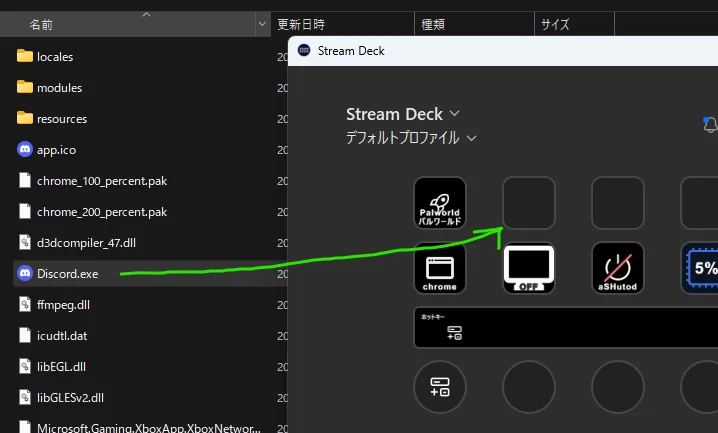Open the Stream Deck device dropdown
Screen dimensions: 718x433
pos(403,114)
